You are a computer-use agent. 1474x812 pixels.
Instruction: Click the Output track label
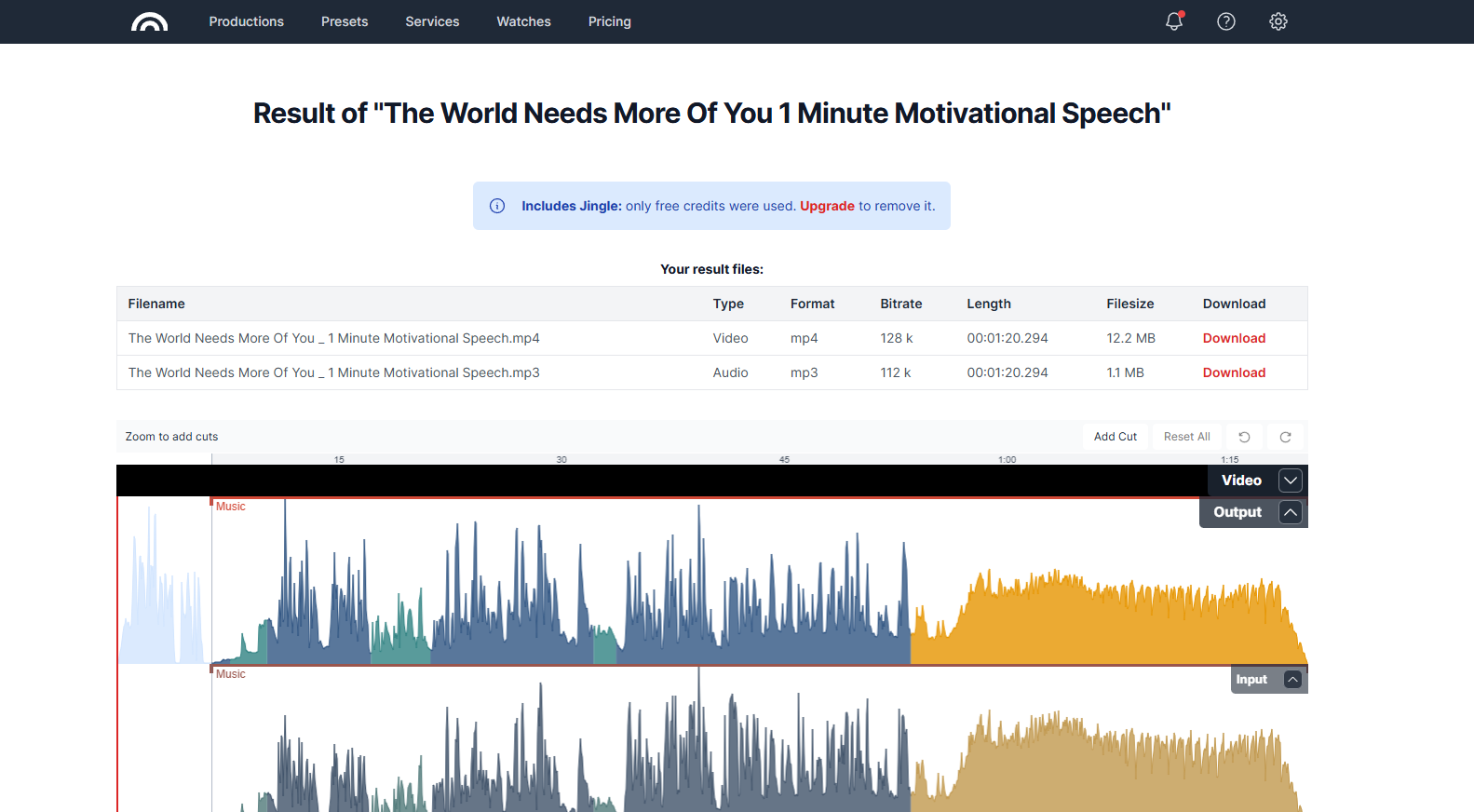pos(1237,512)
